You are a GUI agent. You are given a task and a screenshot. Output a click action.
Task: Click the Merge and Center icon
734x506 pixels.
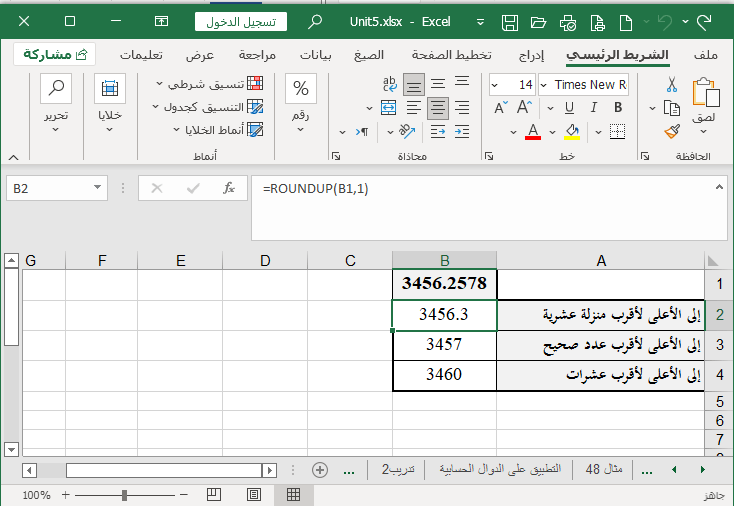pos(389,108)
